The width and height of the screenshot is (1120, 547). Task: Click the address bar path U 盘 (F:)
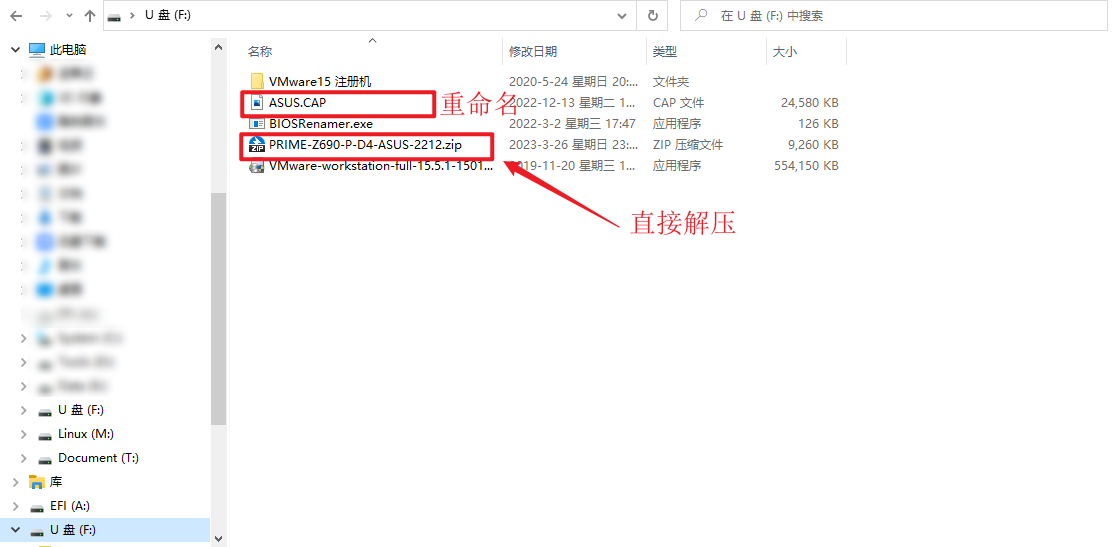click(168, 15)
